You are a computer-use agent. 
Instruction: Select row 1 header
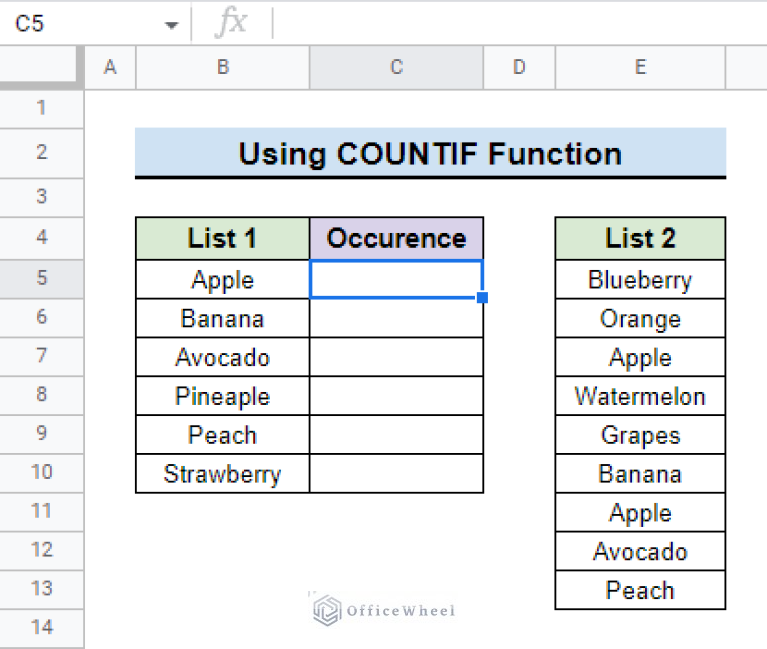click(x=42, y=109)
